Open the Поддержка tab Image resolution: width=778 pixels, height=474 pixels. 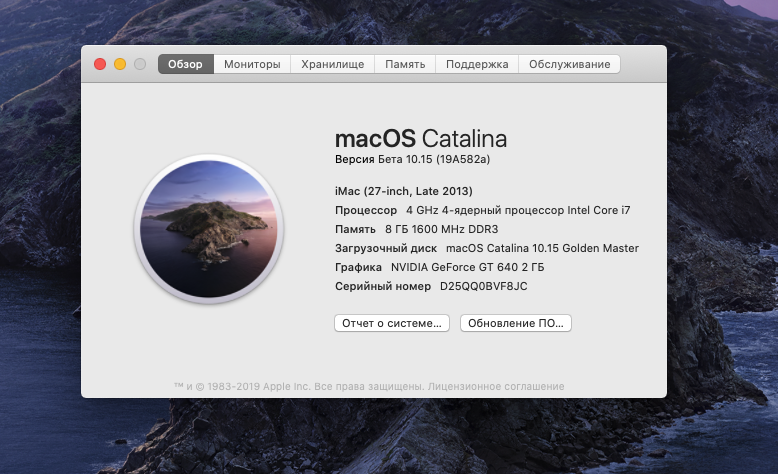coord(477,65)
